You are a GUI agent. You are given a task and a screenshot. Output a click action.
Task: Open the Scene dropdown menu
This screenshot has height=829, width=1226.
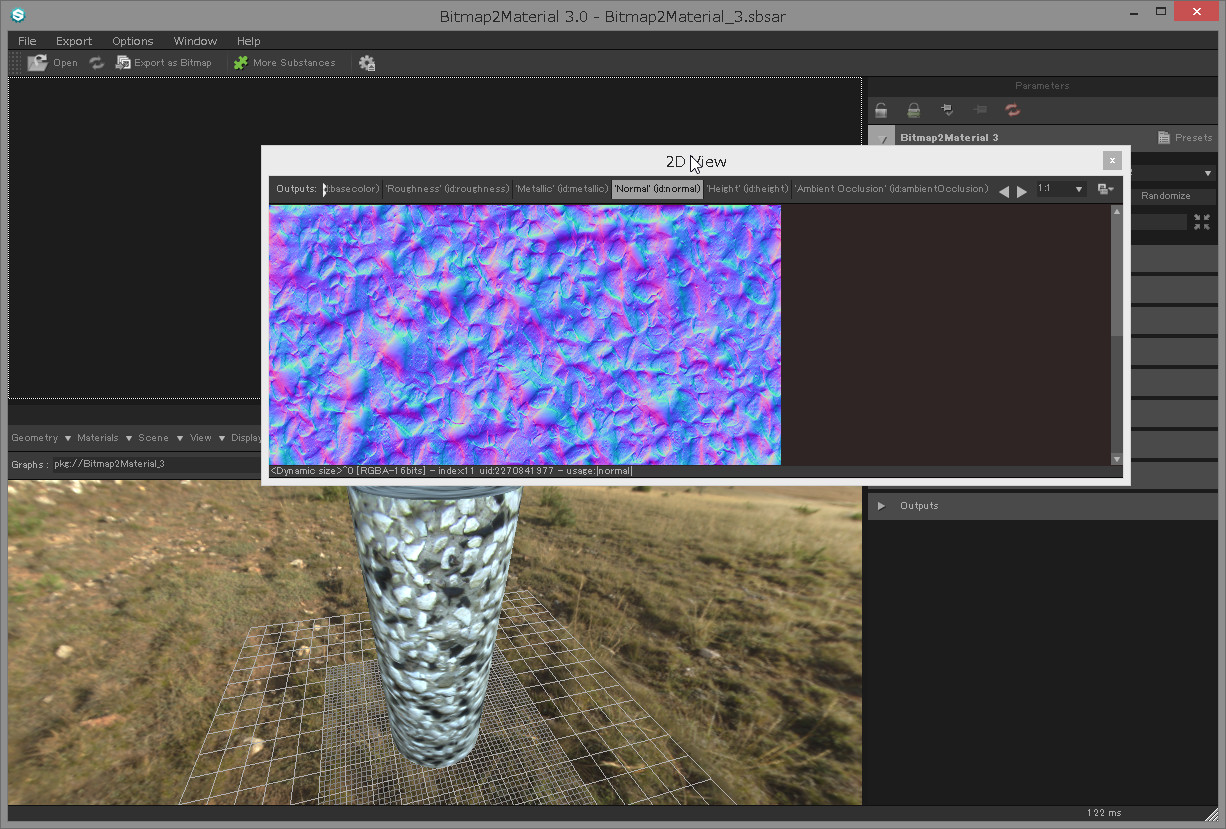coord(161,438)
